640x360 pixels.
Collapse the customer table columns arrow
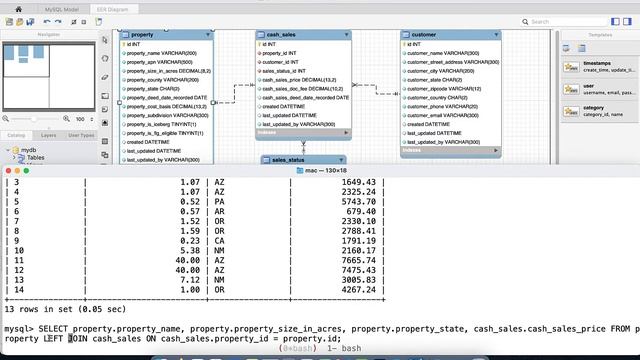click(496, 35)
